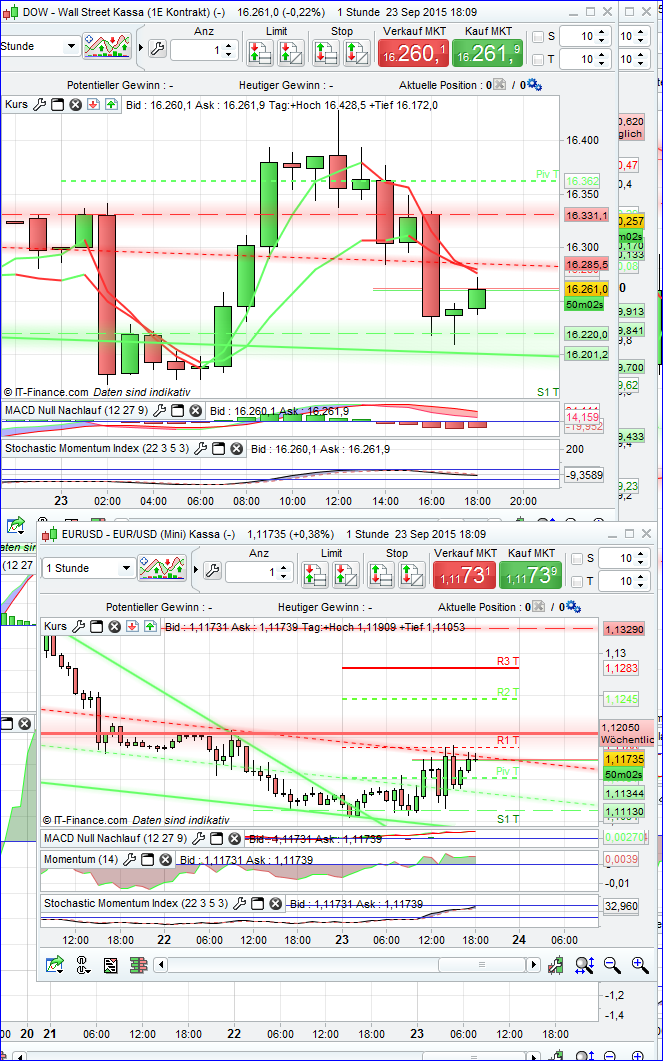This screenshot has height=1061, width=663.
Task: Open timeframe dropdown in DOW window
Action: tap(70, 47)
